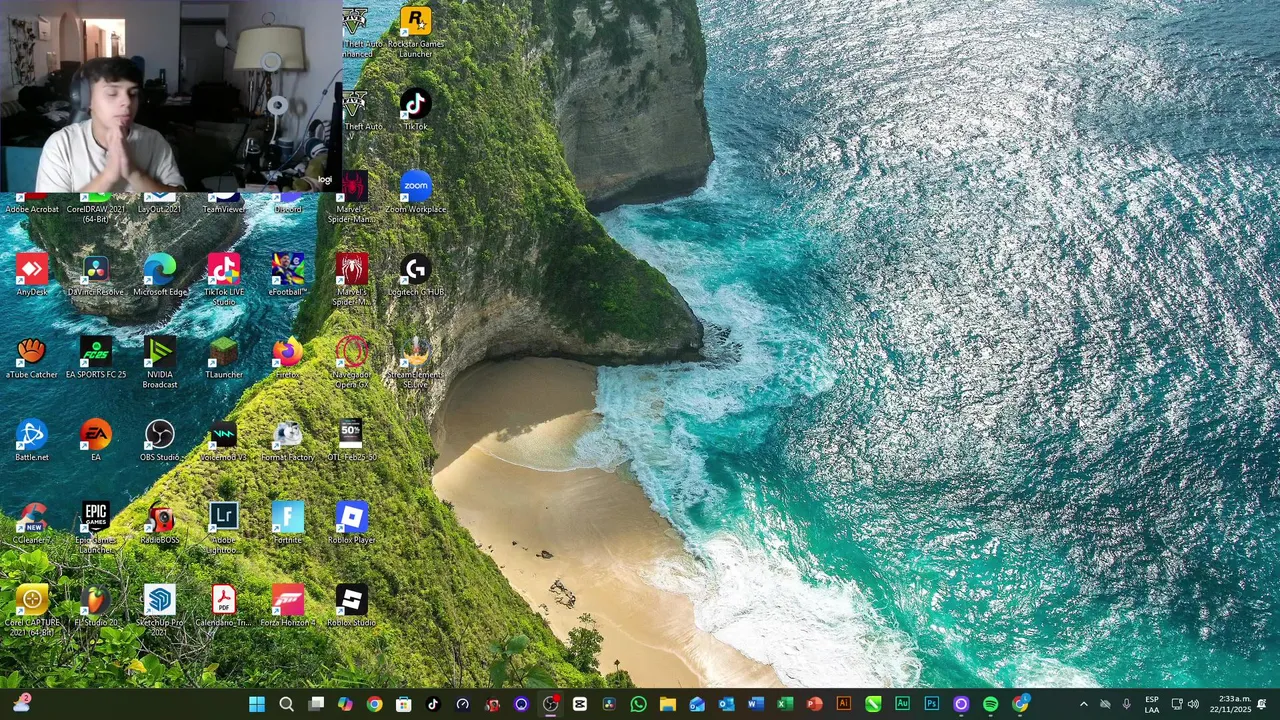Launch PowerPoint from the taskbar
This screenshot has height=720, width=1280.
[x=814, y=704]
